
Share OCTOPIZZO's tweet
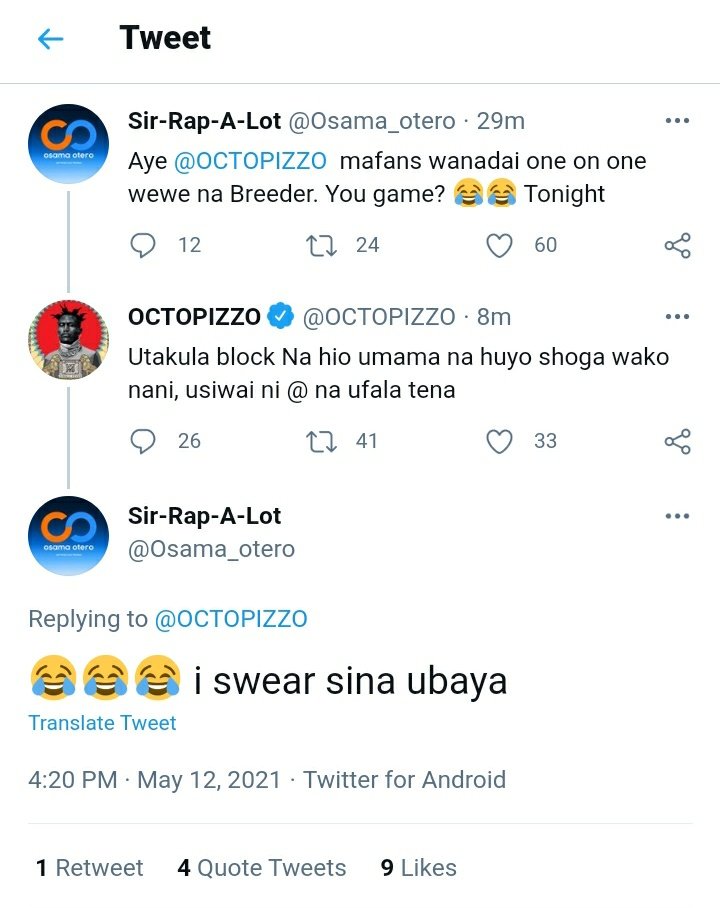(677, 441)
